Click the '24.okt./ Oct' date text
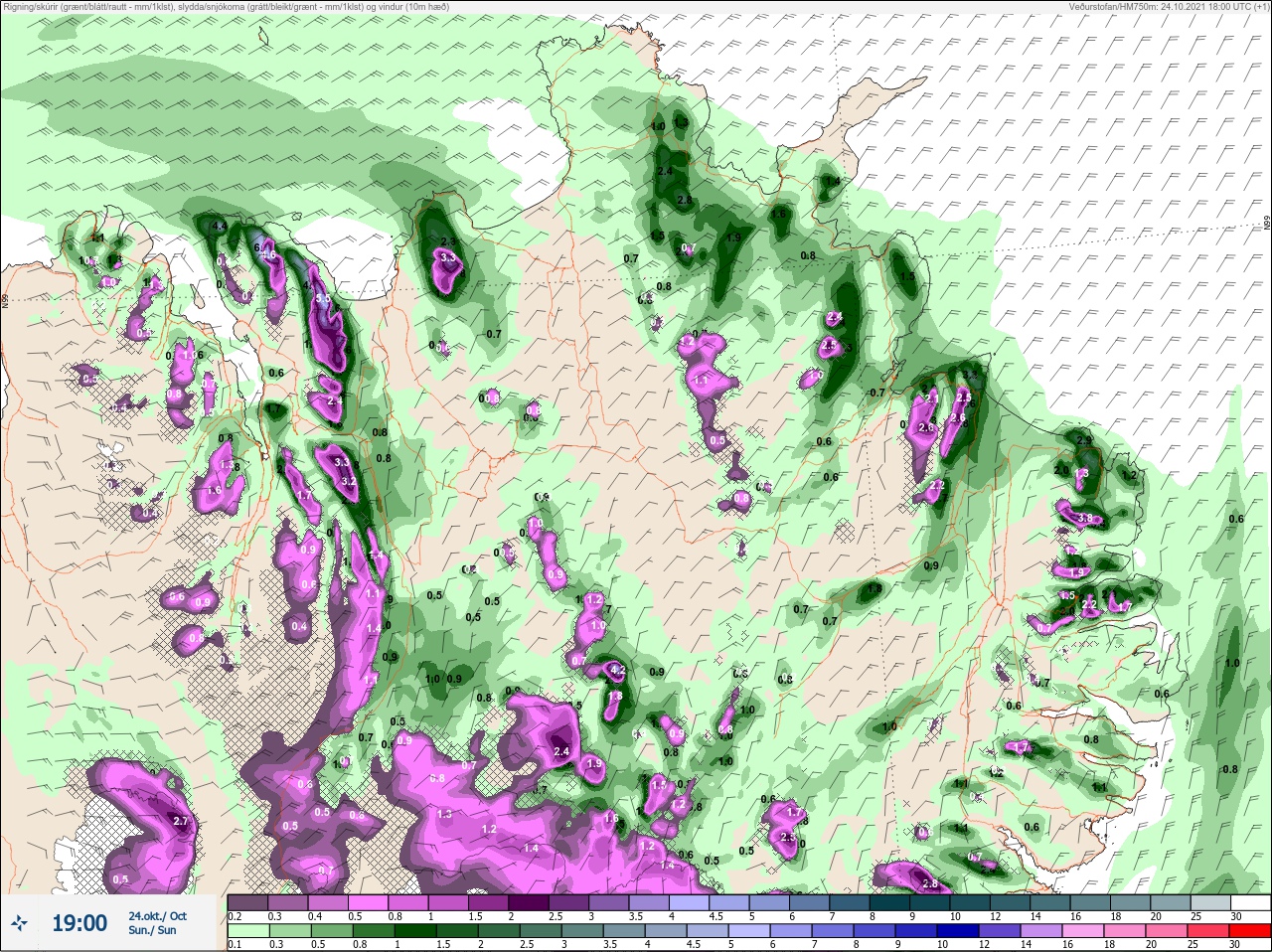This screenshot has height=952, width=1272. (157, 915)
